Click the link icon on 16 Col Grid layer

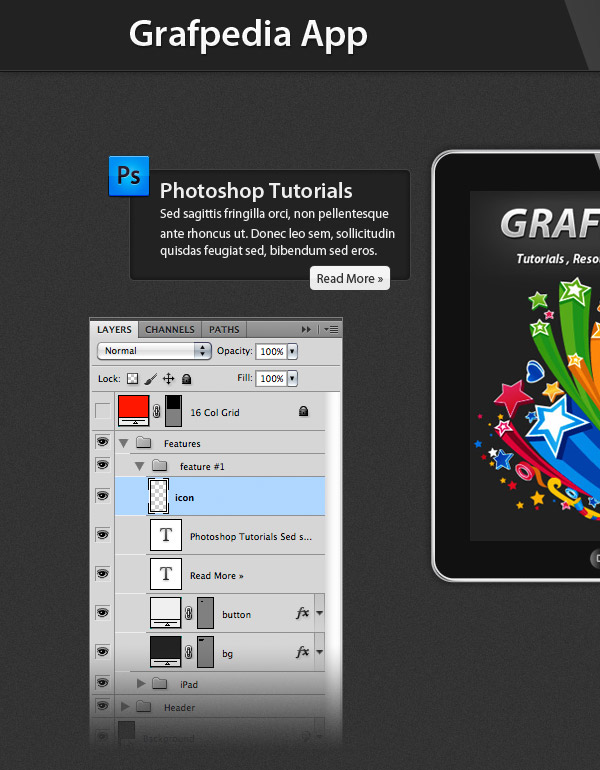[157, 411]
